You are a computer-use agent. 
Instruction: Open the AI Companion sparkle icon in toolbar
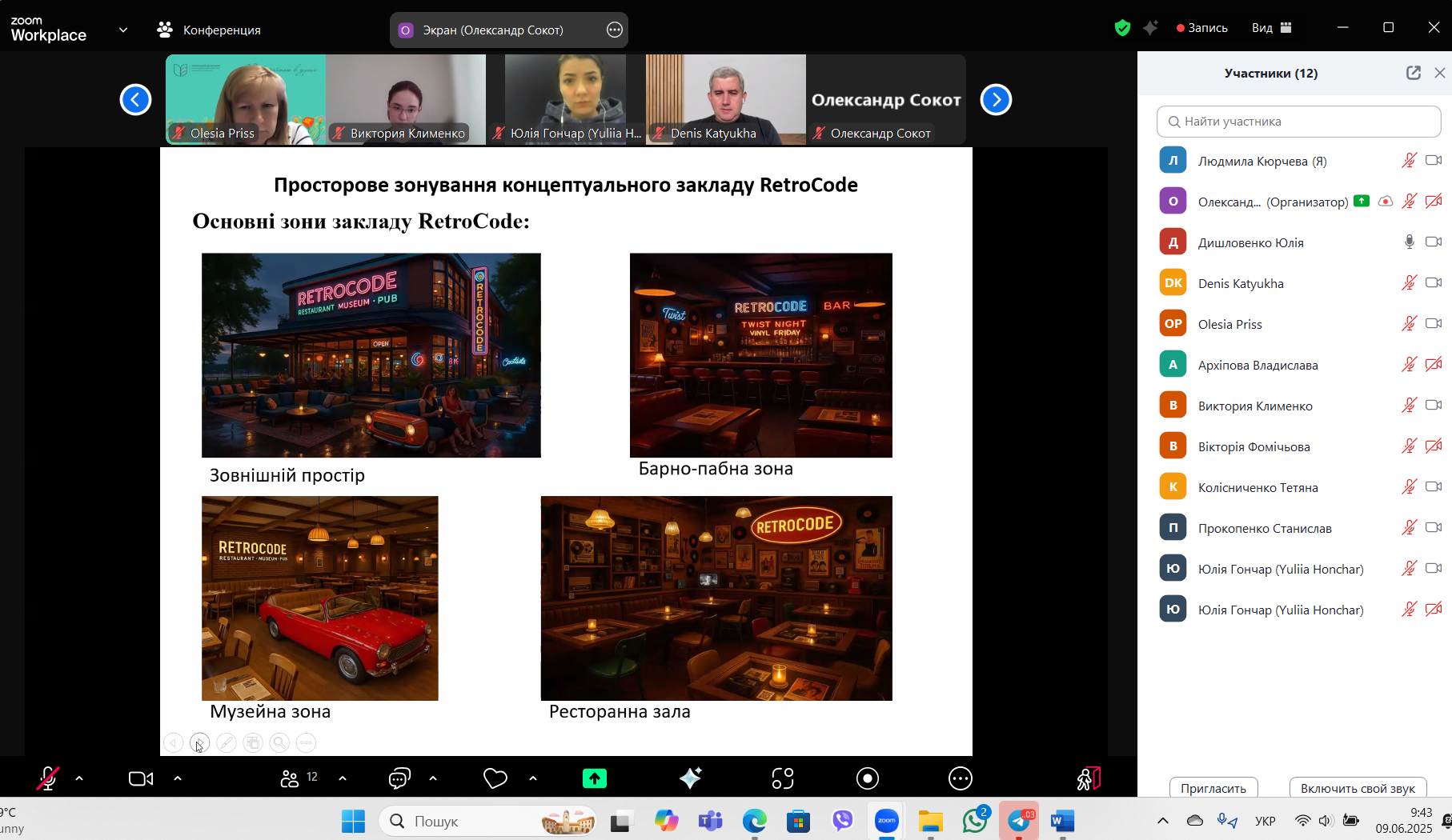pyautogui.click(x=690, y=778)
